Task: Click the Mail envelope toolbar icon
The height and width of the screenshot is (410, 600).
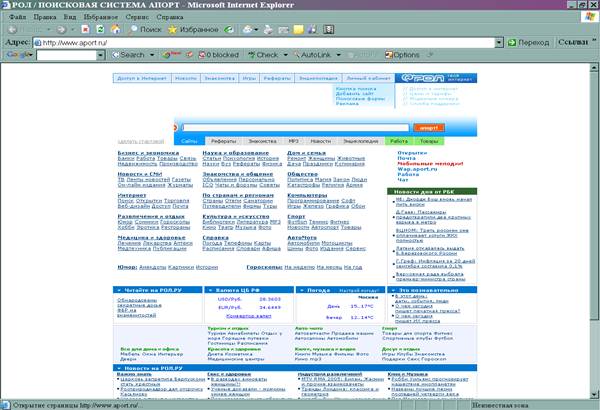Action: point(248,29)
